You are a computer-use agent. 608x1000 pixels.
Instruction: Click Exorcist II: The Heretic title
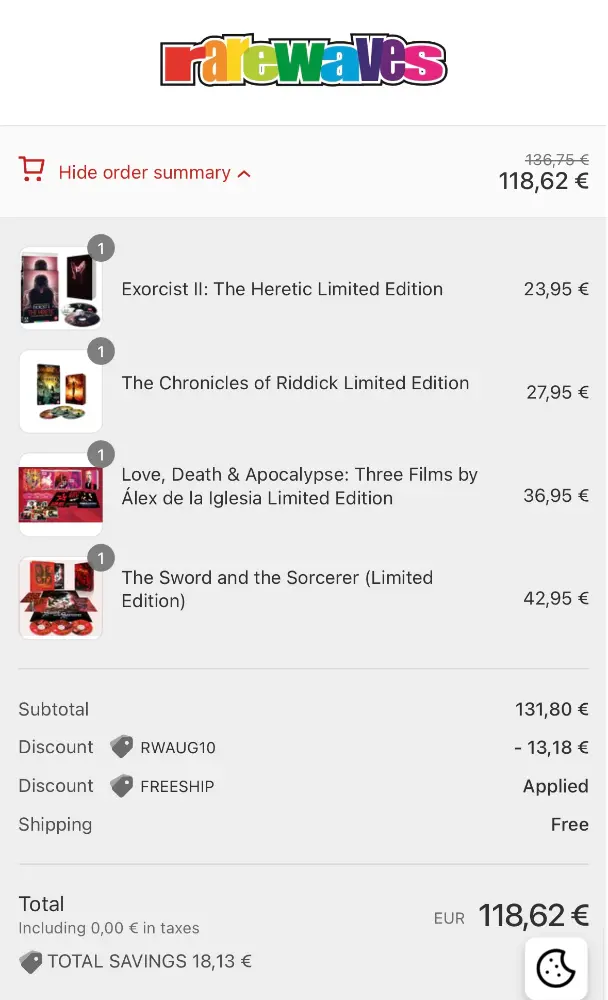click(x=282, y=289)
